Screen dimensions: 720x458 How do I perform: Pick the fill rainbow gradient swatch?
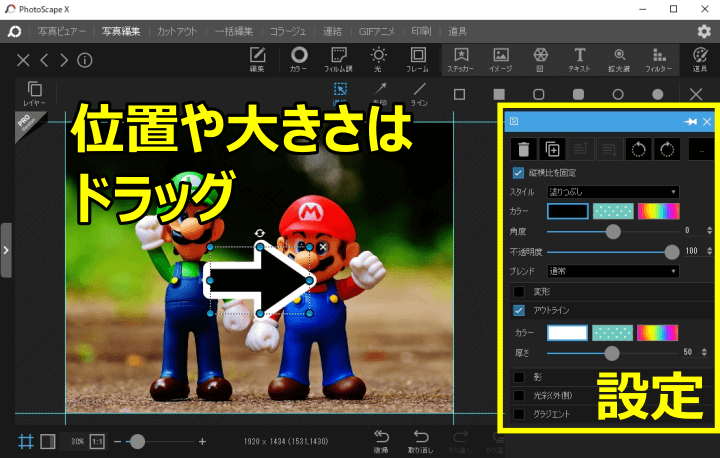658,211
